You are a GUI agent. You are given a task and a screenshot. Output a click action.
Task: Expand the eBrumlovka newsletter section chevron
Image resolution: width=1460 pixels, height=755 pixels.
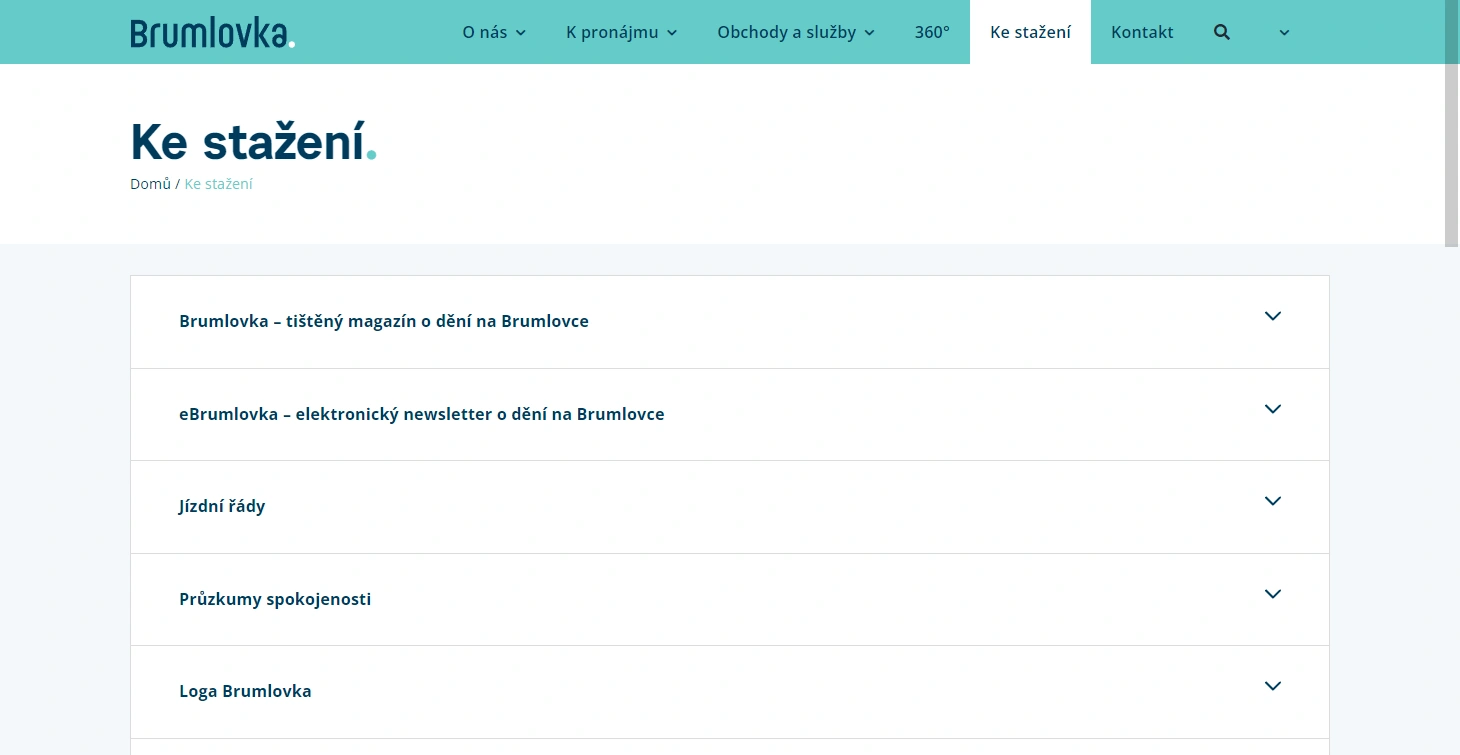click(x=1273, y=409)
